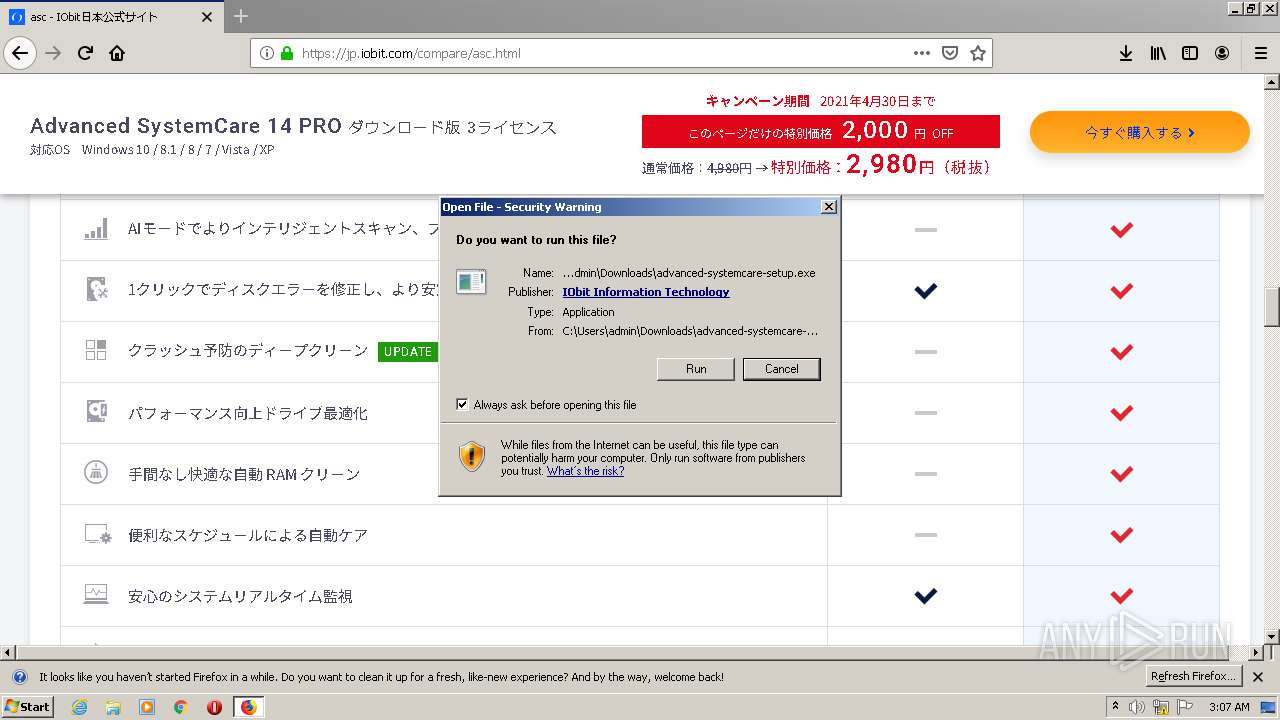Click the 今すぐ購入する buy now button
This screenshot has width=1280, height=720.
tap(1140, 132)
